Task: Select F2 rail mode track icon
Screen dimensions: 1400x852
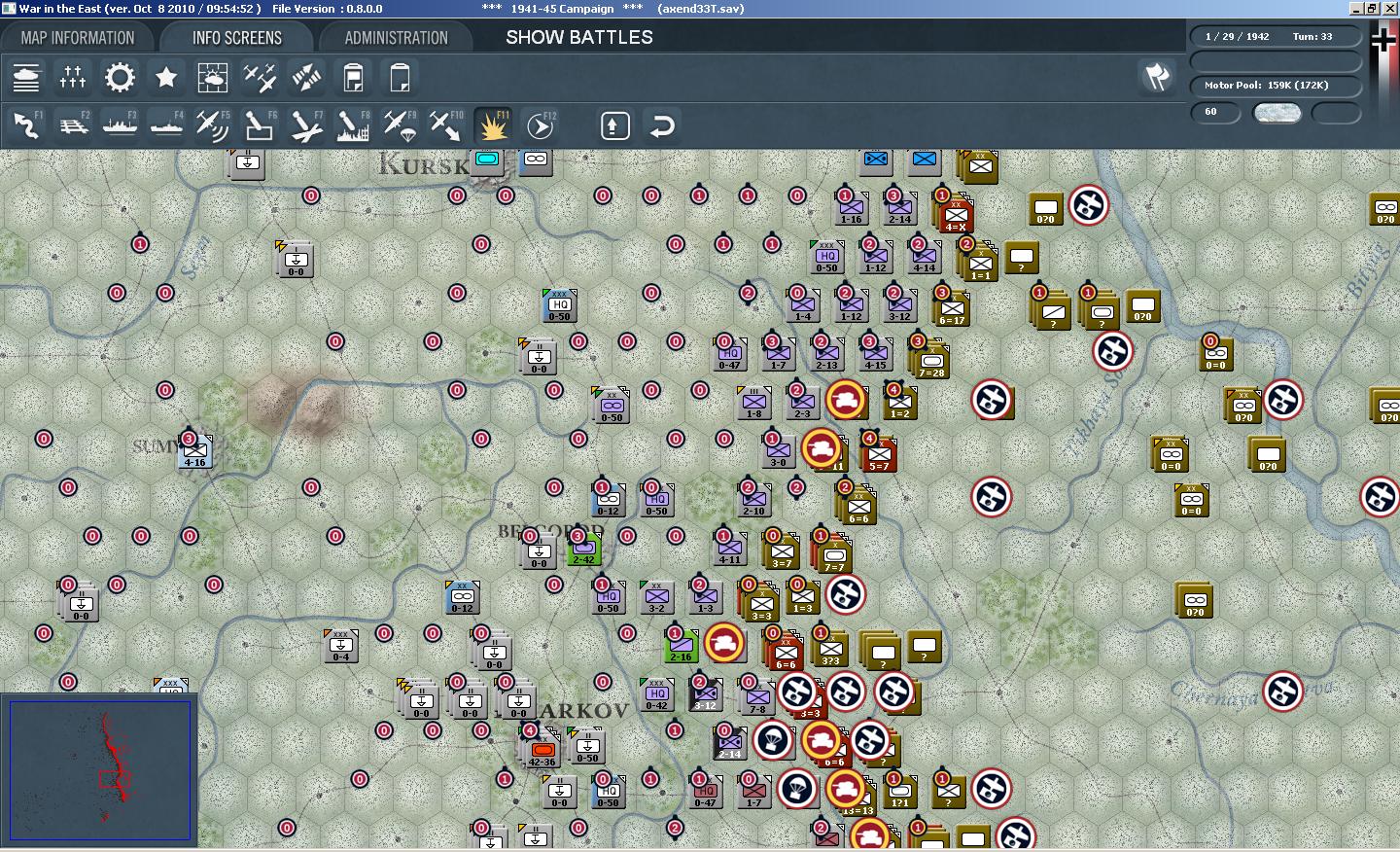Action: [73, 125]
